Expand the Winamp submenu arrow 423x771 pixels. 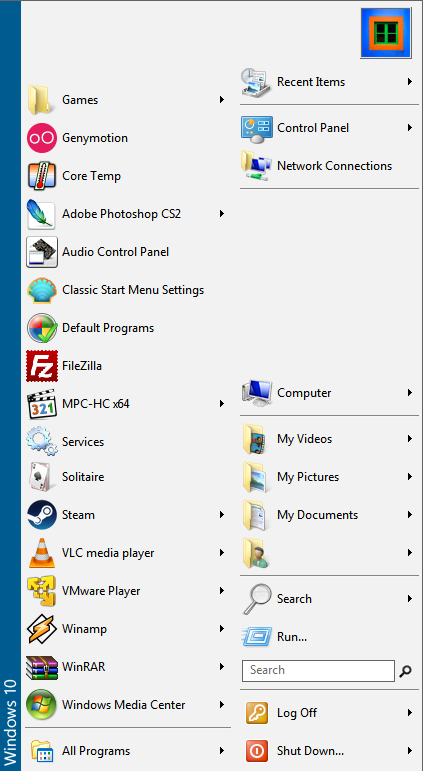pyautogui.click(x=222, y=629)
